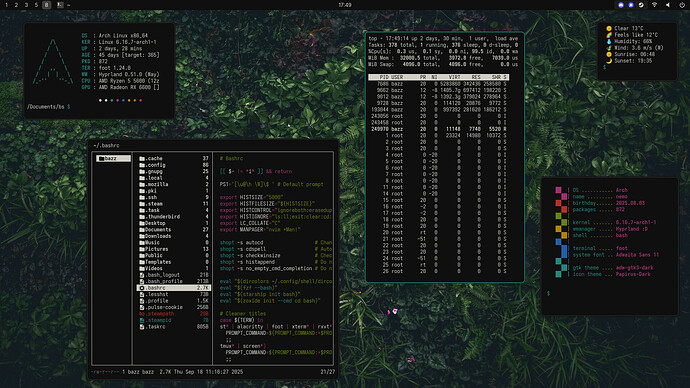Image resolution: width=690 pixels, height=388 pixels.
Task: Click the 21/27 position indicator
Action: pos(327,372)
